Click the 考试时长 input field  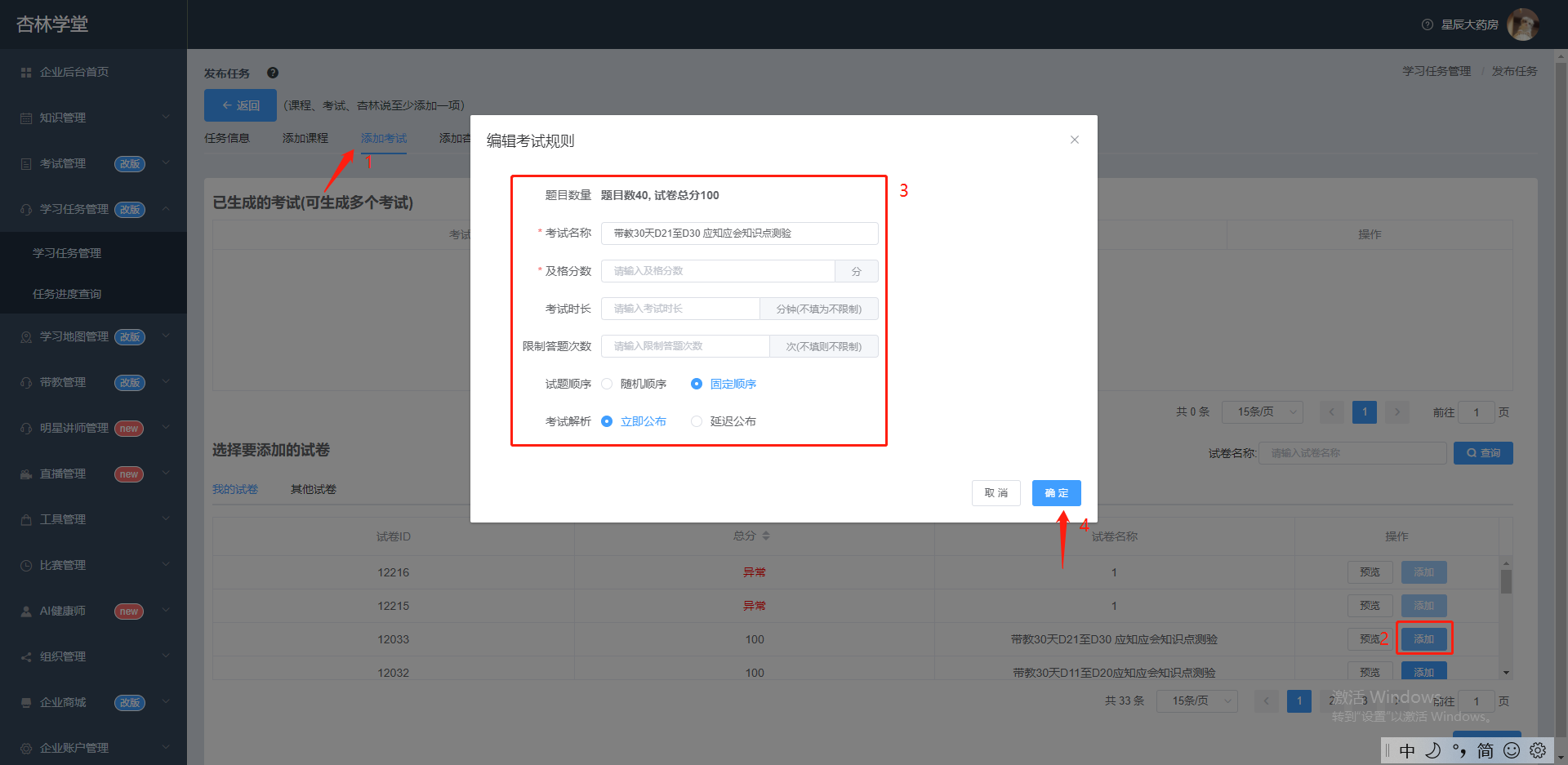(x=680, y=309)
